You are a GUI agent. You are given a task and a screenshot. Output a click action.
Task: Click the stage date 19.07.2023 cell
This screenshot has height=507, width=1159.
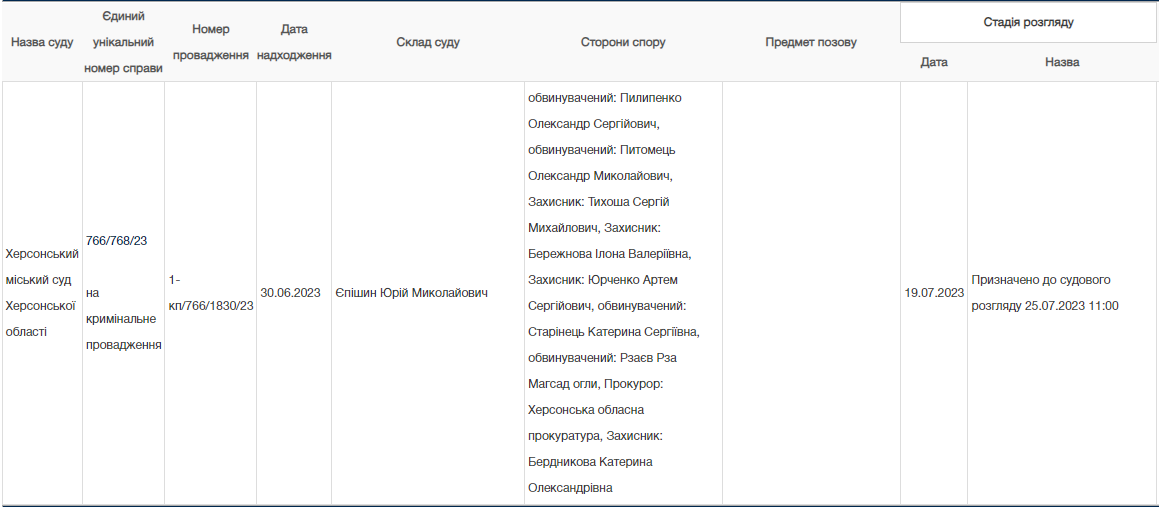point(933,293)
